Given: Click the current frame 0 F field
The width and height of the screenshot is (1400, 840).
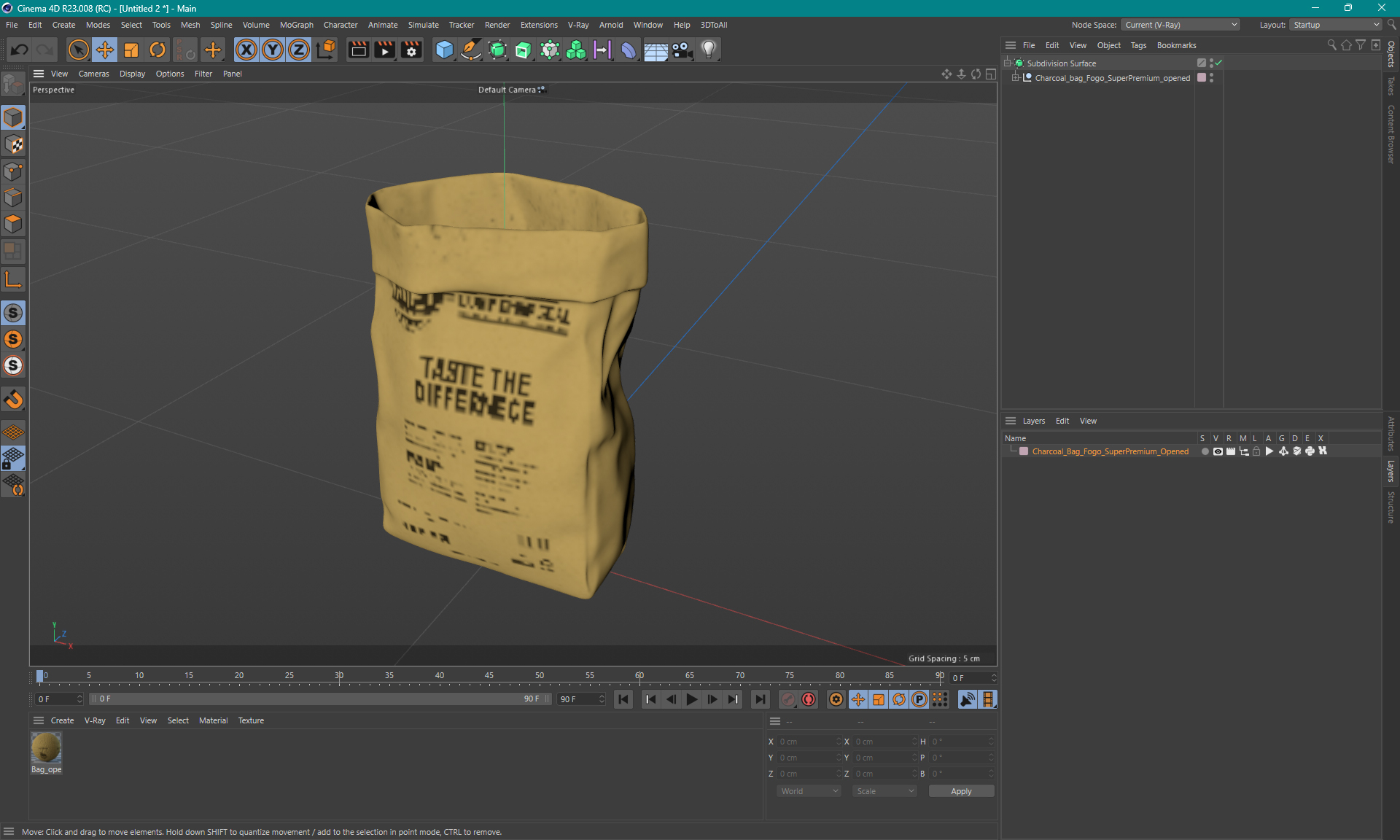Looking at the screenshot, I should pyautogui.click(x=973, y=678).
